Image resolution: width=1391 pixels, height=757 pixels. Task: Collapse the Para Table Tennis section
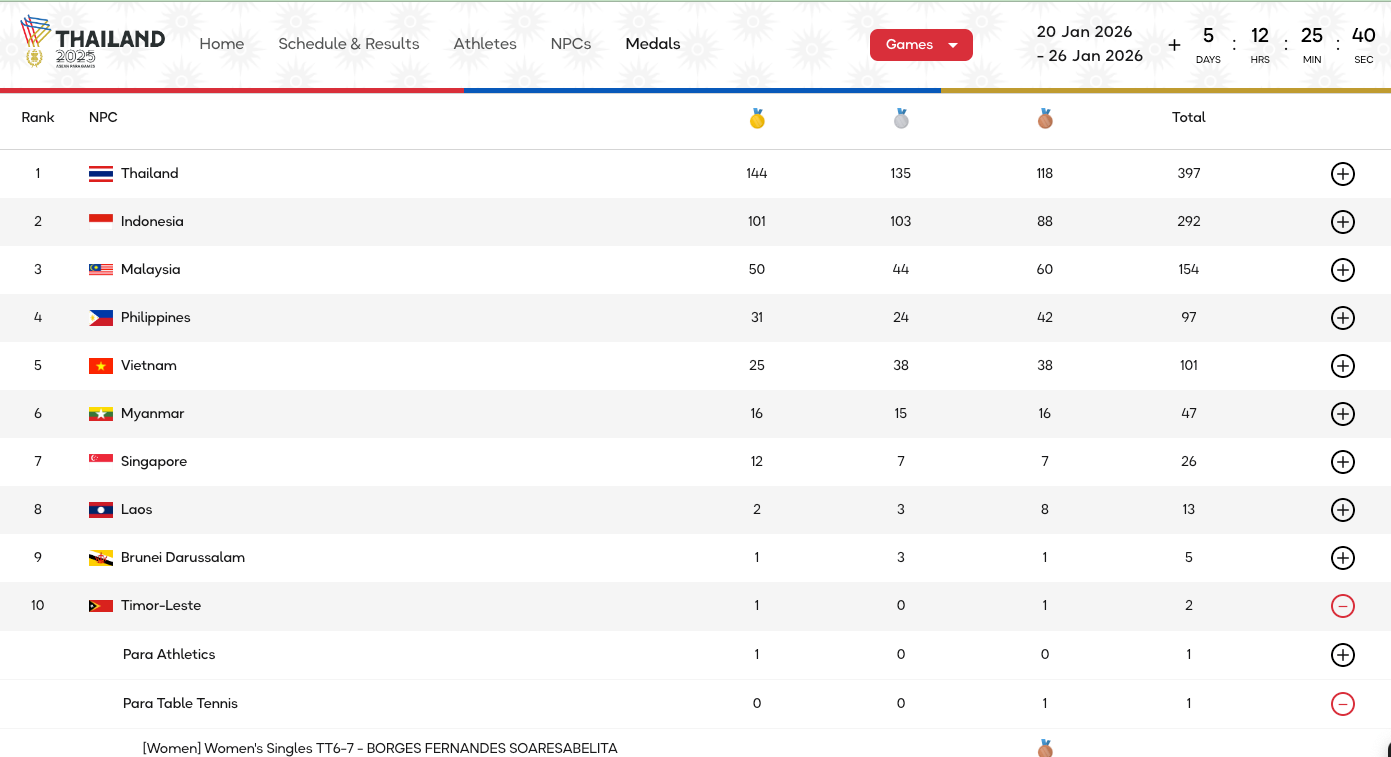click(x=1342, y=704)
